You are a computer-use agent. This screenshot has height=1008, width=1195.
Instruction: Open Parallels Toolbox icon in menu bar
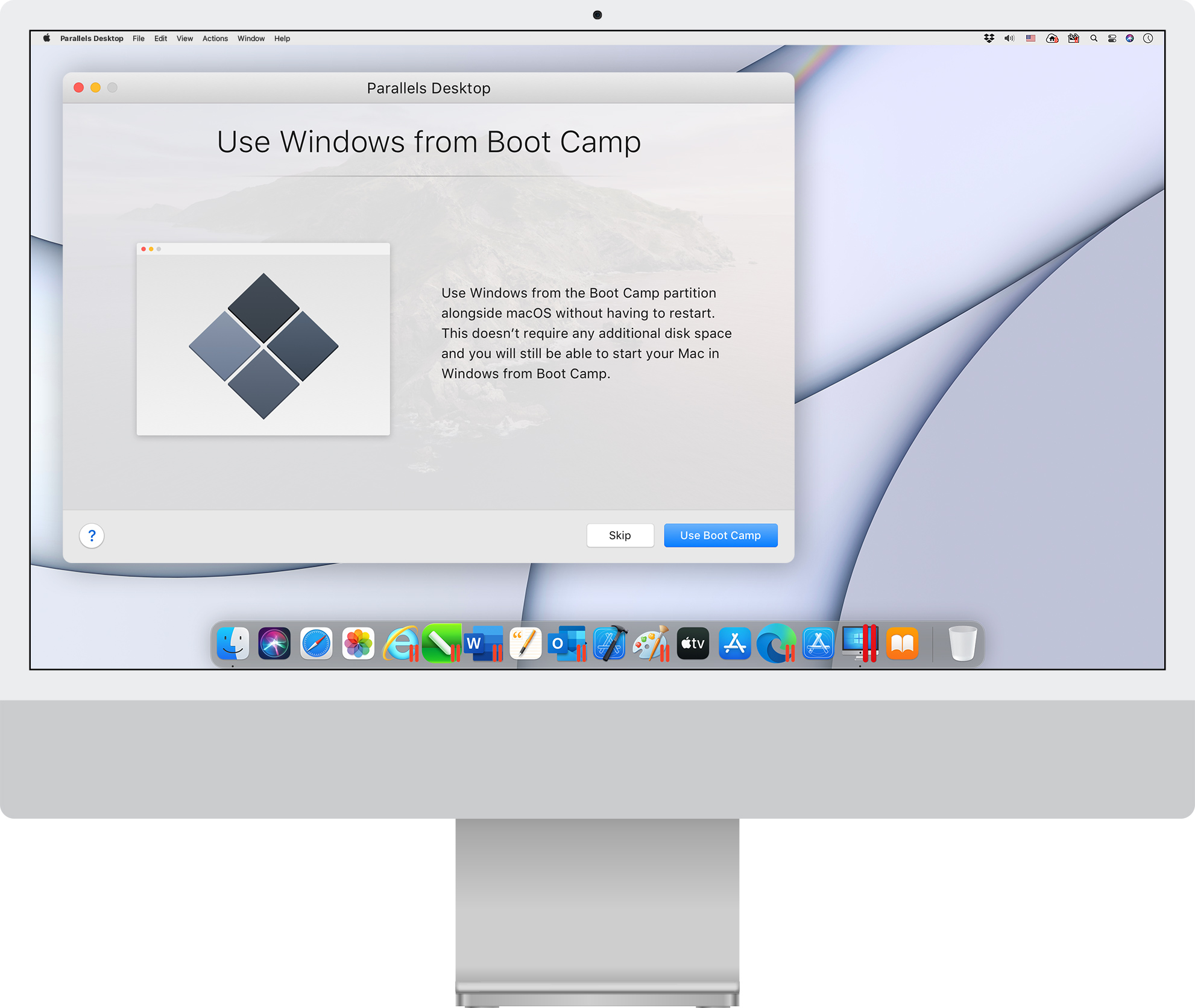point(1073,38)
